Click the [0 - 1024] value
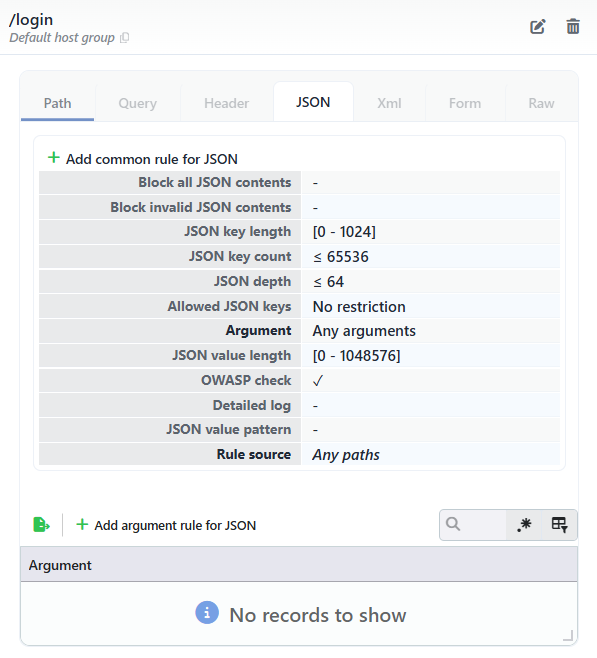Image resolution: width=597 pixels, height=658 pixels. point(344,232)
